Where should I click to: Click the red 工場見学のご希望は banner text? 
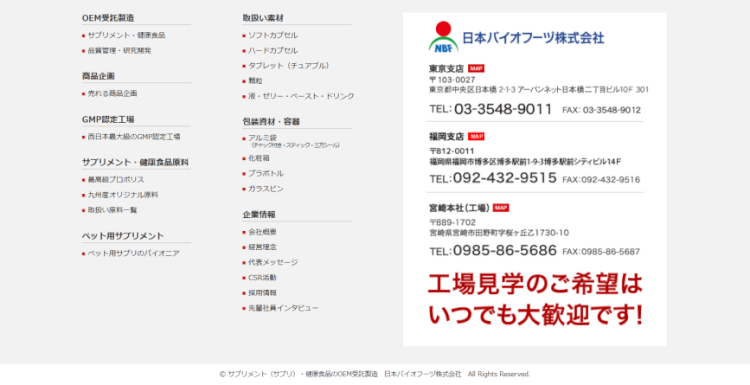tap(535, 285)
